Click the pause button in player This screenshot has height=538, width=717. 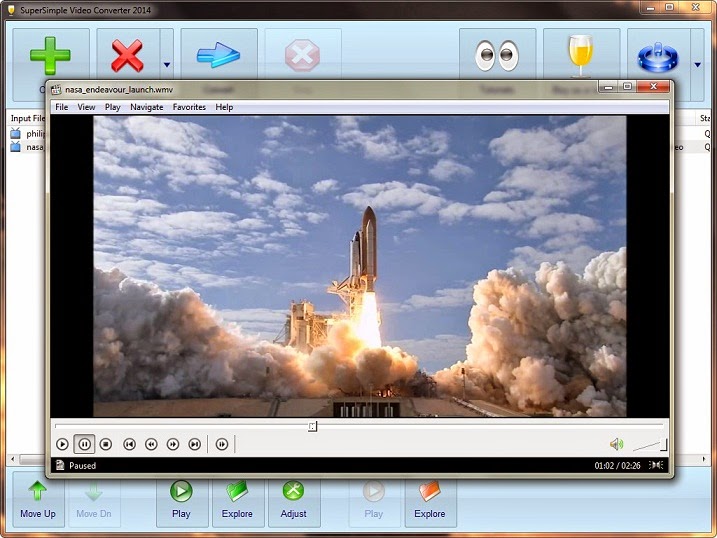click(84, 444)
